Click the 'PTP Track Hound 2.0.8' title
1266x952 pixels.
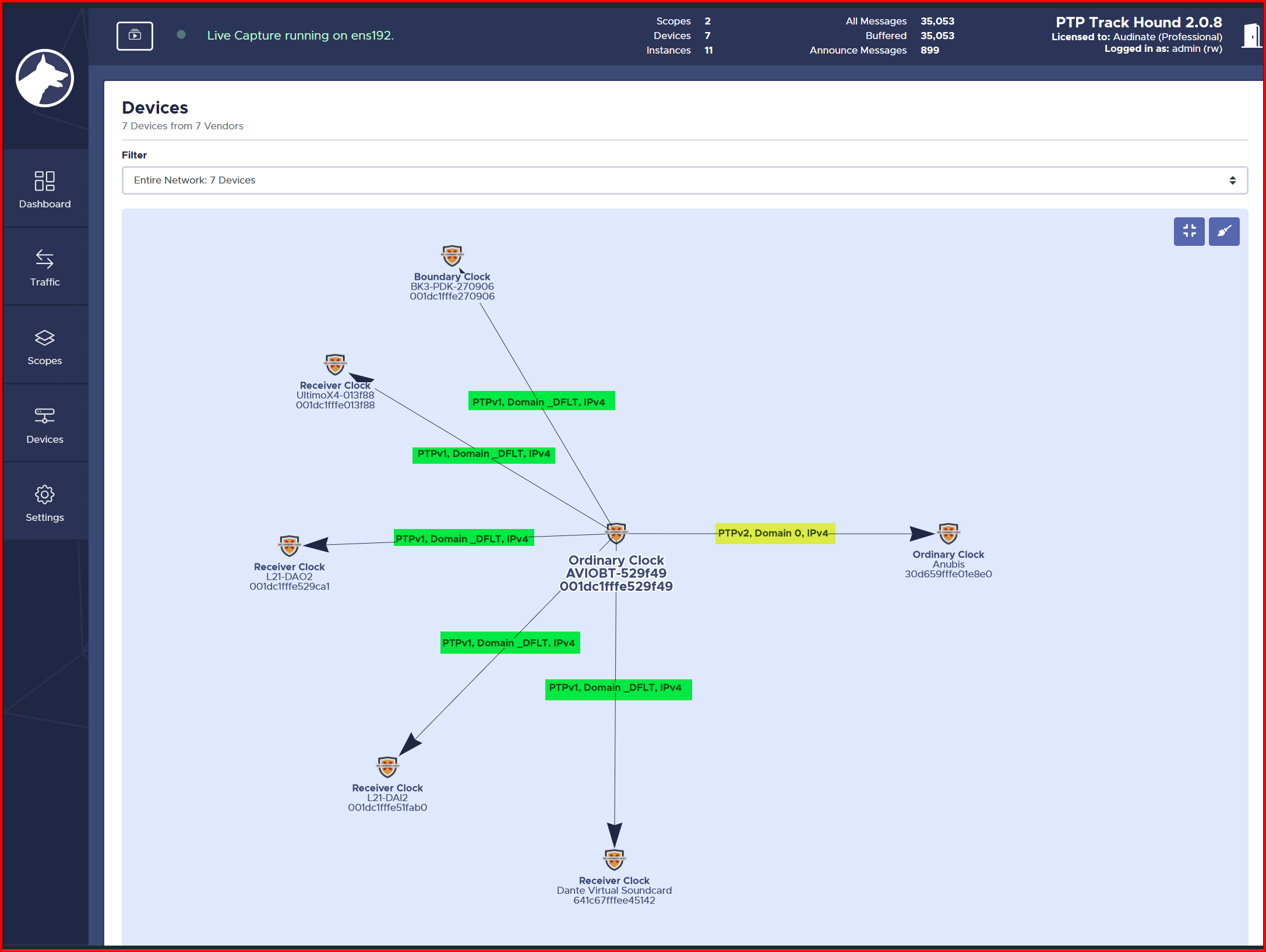pos(1139,22)
